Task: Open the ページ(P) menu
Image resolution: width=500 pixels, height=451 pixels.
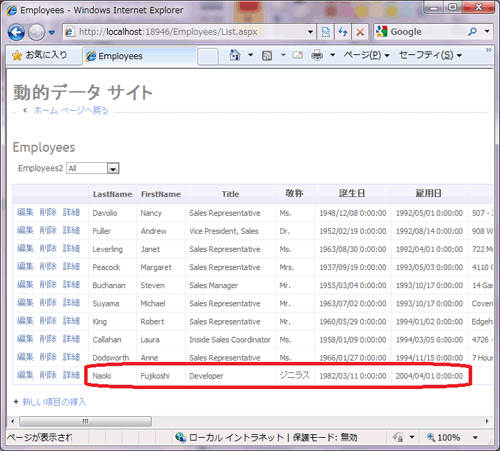Action: click(x=366, y=55)
